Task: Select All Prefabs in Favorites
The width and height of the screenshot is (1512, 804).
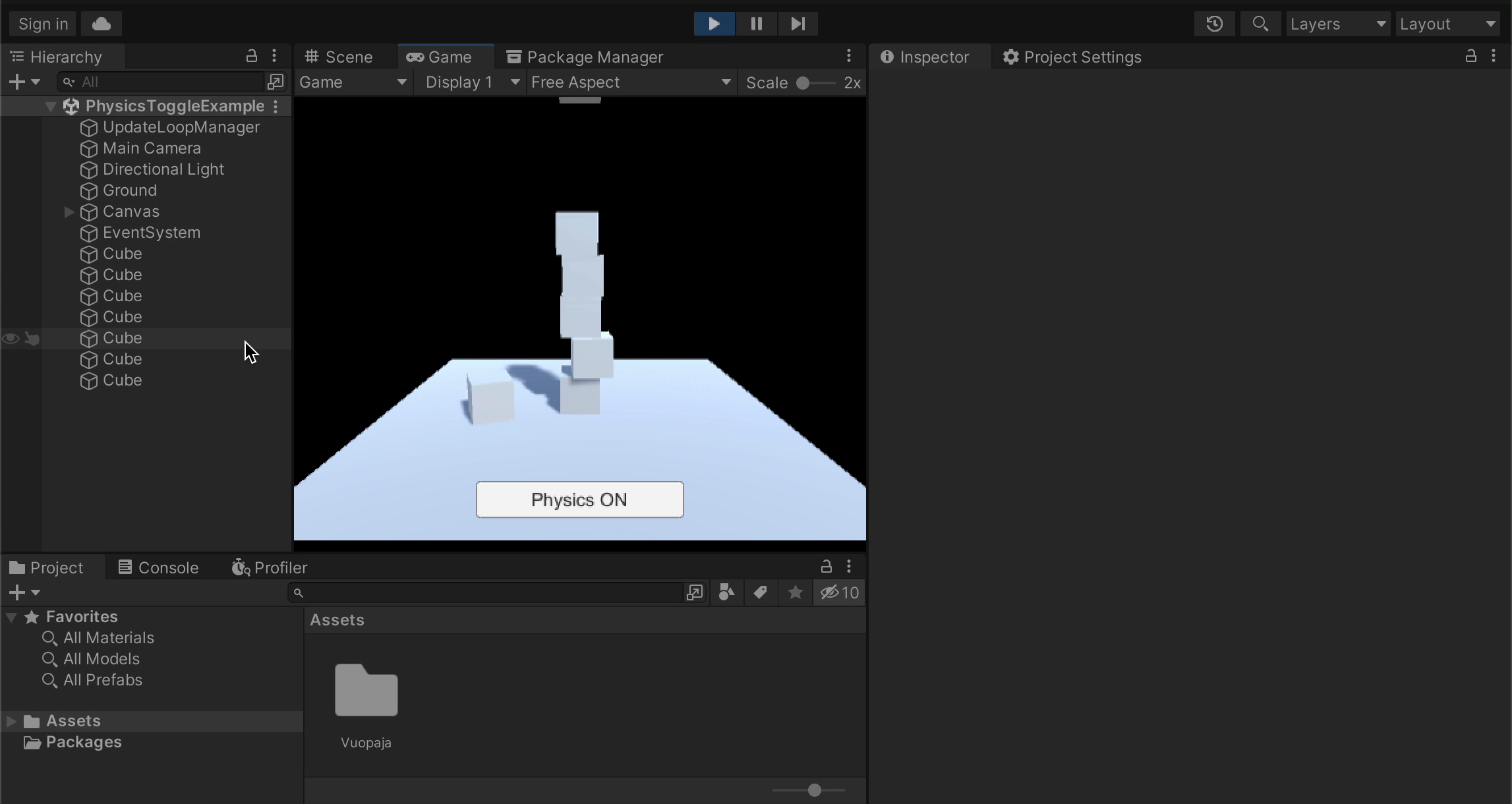Action: [x=103, y=680]
